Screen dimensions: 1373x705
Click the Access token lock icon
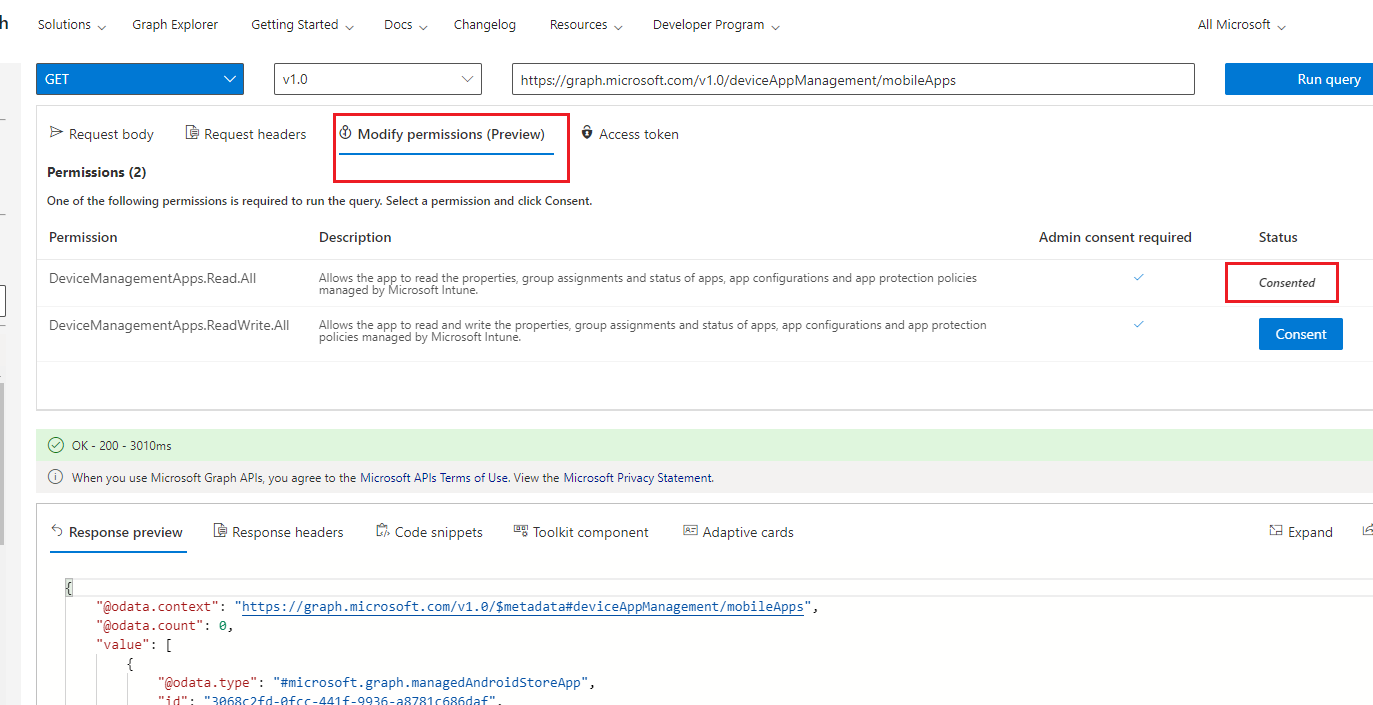(587, 133)
